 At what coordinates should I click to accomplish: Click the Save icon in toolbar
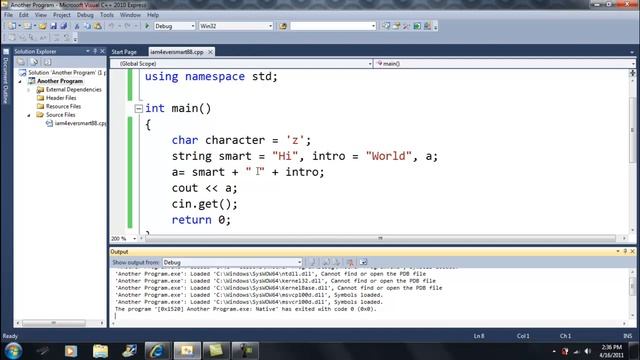[x=53, y=26]
